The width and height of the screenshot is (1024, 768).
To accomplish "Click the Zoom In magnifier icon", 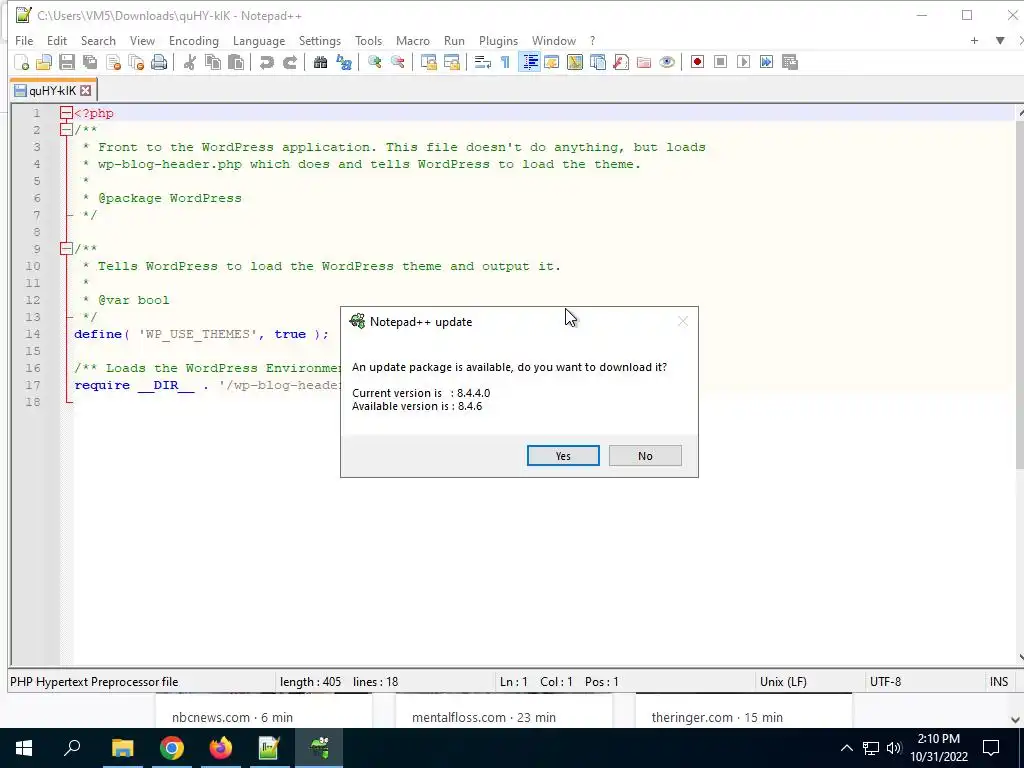I will [374, 63].
